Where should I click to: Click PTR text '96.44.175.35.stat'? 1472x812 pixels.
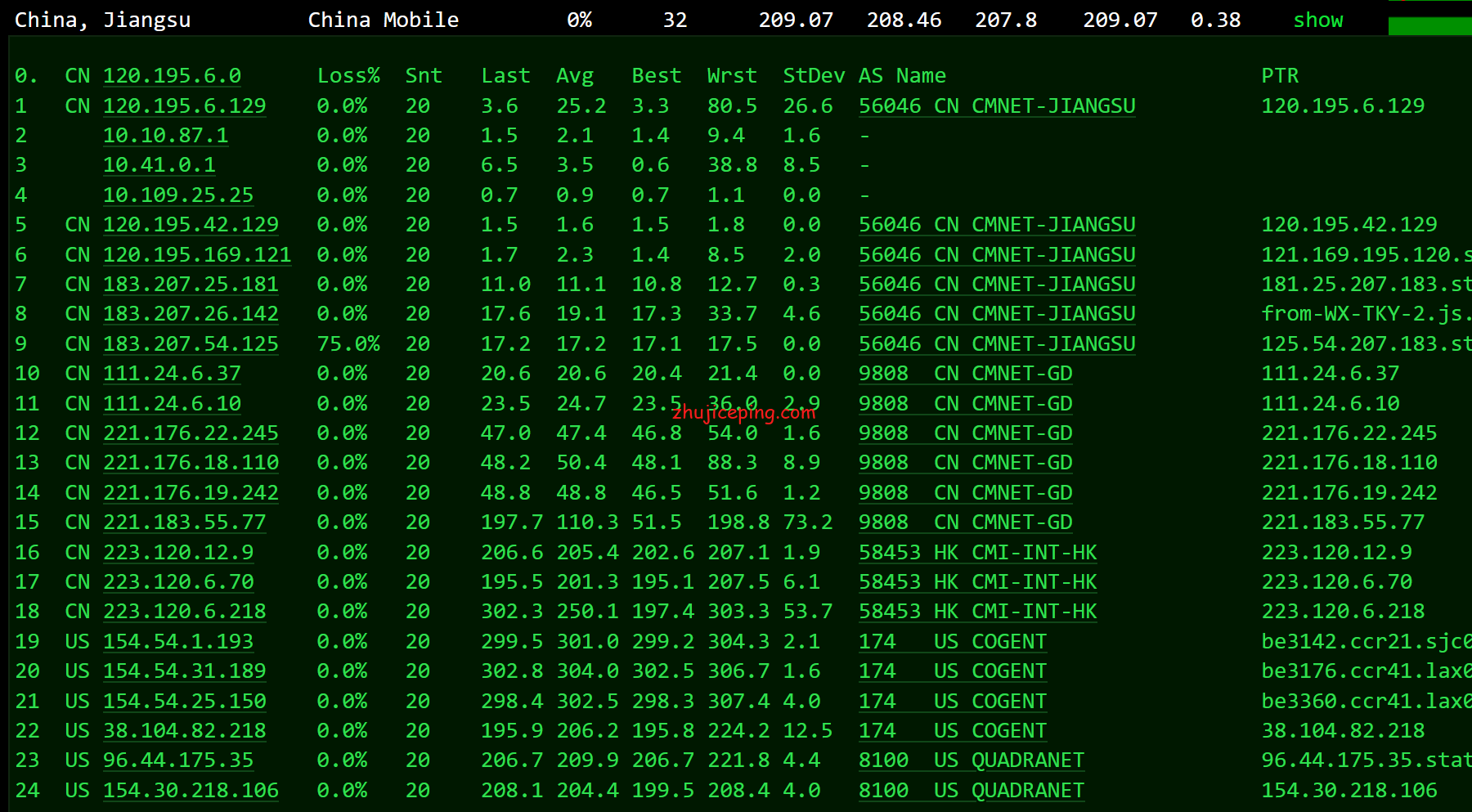pos(1367,760)
